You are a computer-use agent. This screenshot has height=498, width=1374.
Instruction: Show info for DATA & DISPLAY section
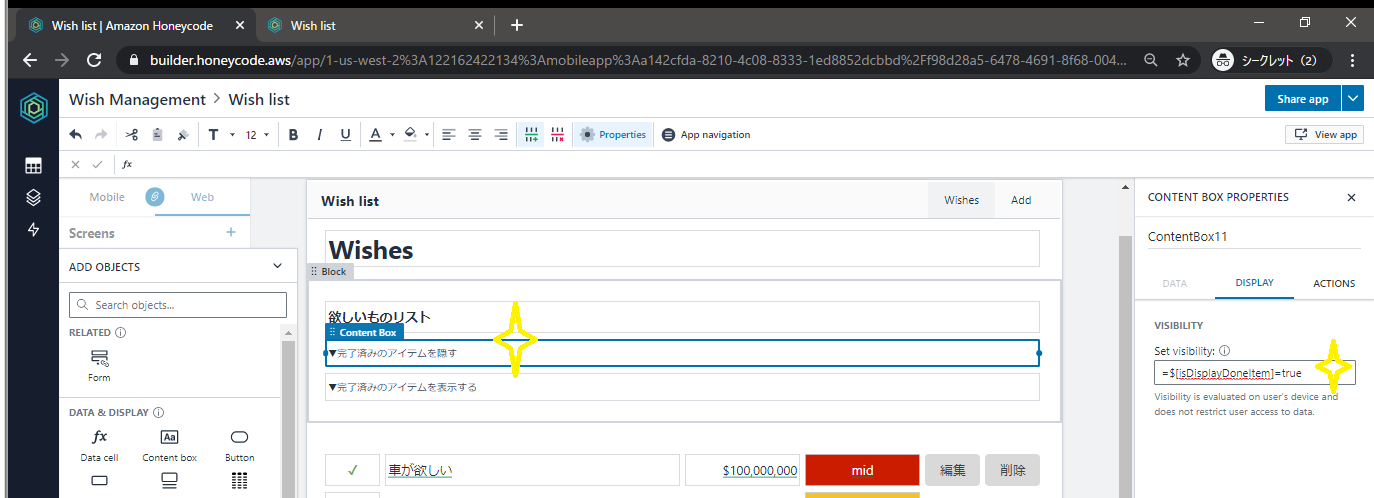coord(158,412)
